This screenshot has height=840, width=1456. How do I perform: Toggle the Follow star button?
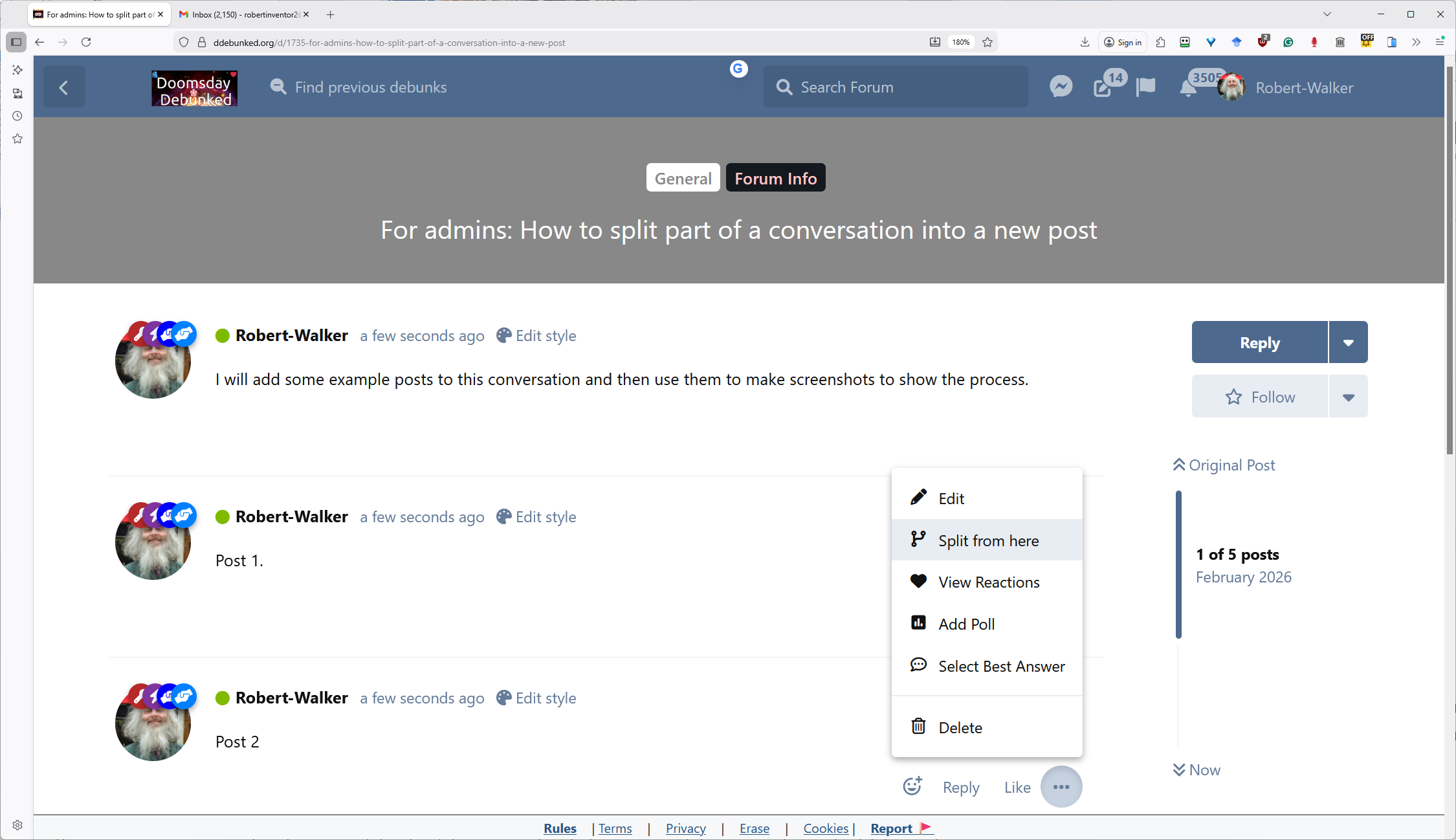[1259, 397]
